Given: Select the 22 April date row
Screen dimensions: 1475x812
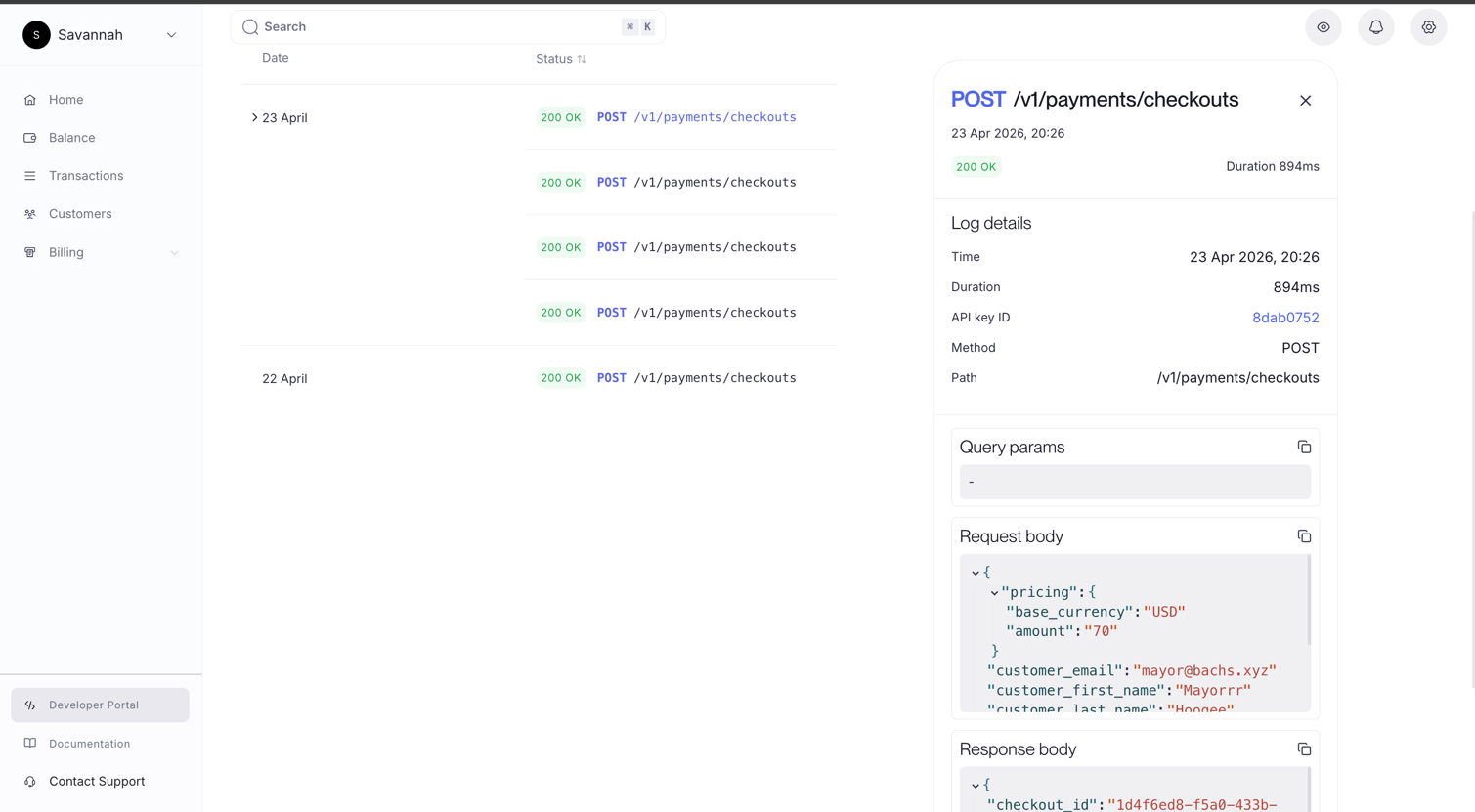Looking at the screenshot, I should (x=284, y=379).
